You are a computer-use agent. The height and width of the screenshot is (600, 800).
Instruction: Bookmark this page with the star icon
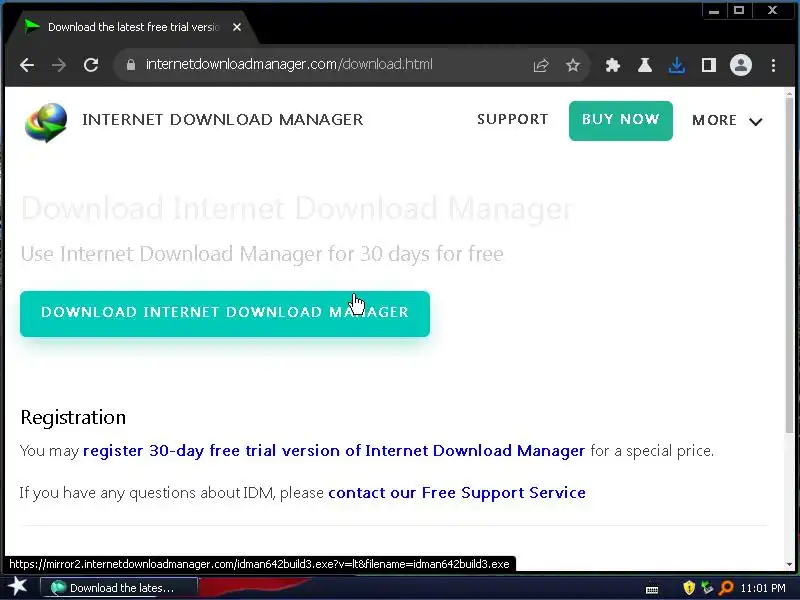[573, 65]
